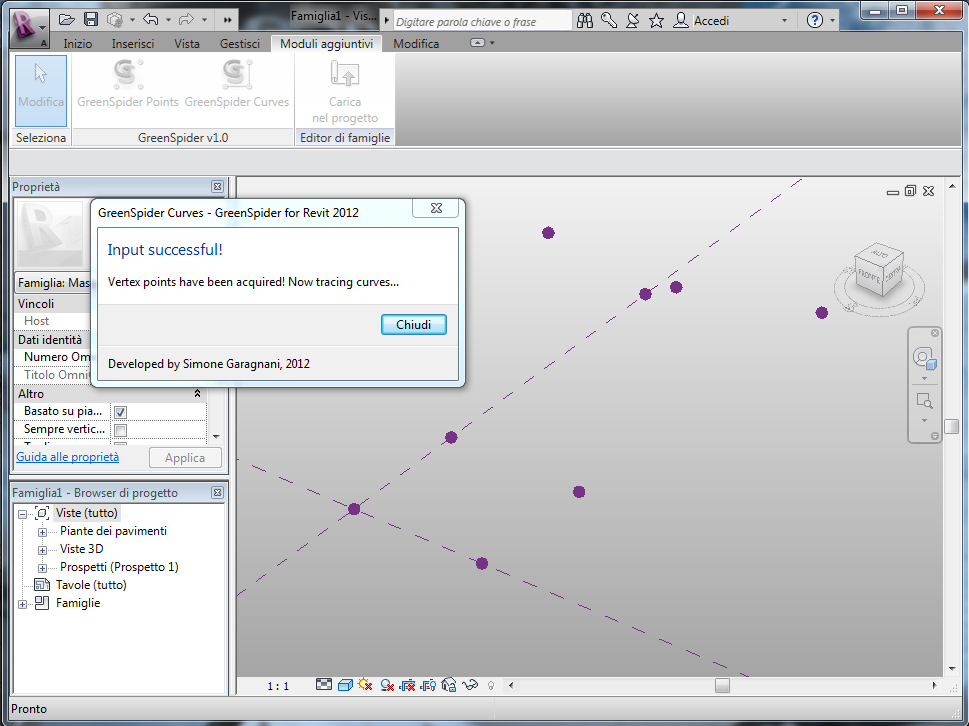Click the vertical scrollbar thumb of the view
The height and width of the screenshot is (726, 969).
click(952, 426)
